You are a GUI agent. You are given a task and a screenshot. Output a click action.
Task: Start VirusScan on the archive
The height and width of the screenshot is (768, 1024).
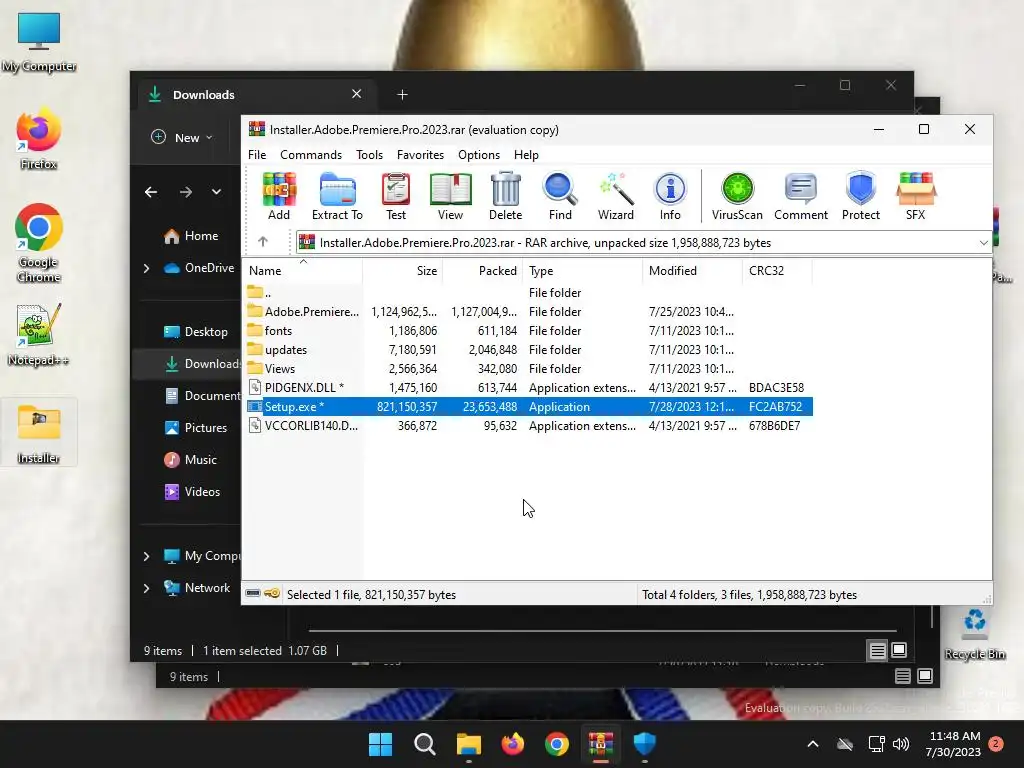tap(737, 196)
